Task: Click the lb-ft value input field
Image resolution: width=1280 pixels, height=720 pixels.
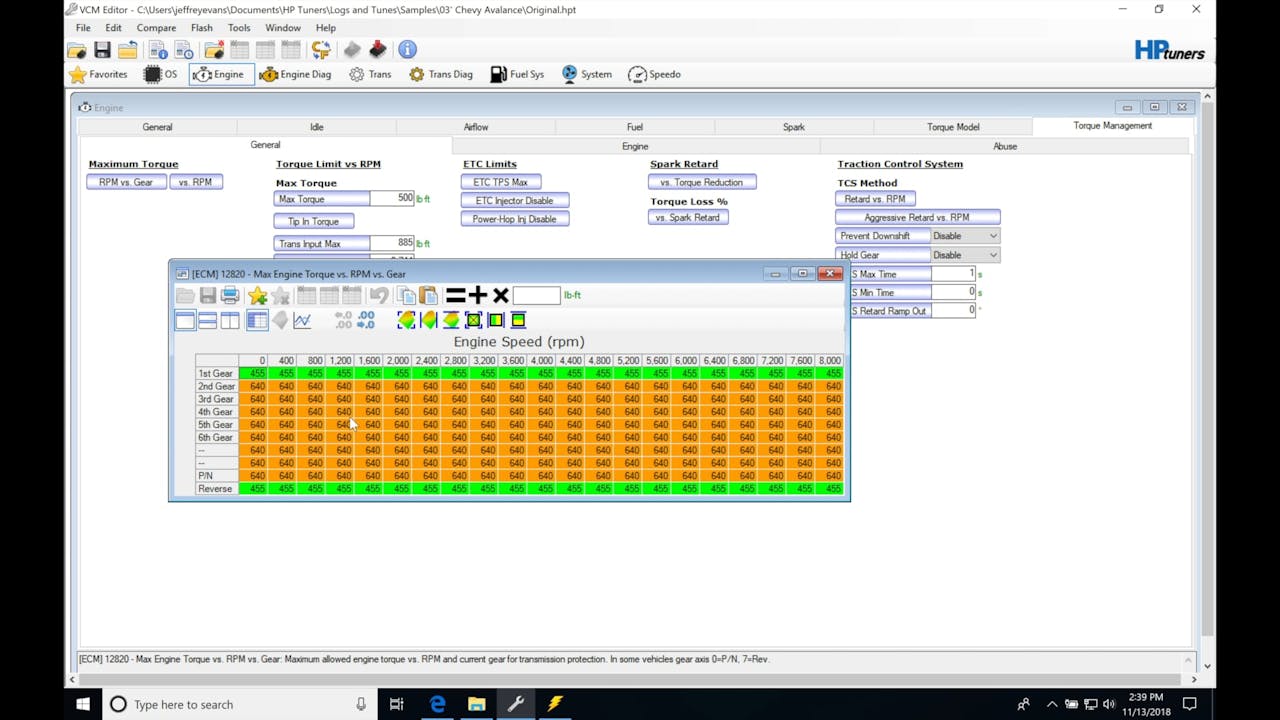Action: point(537,295)
